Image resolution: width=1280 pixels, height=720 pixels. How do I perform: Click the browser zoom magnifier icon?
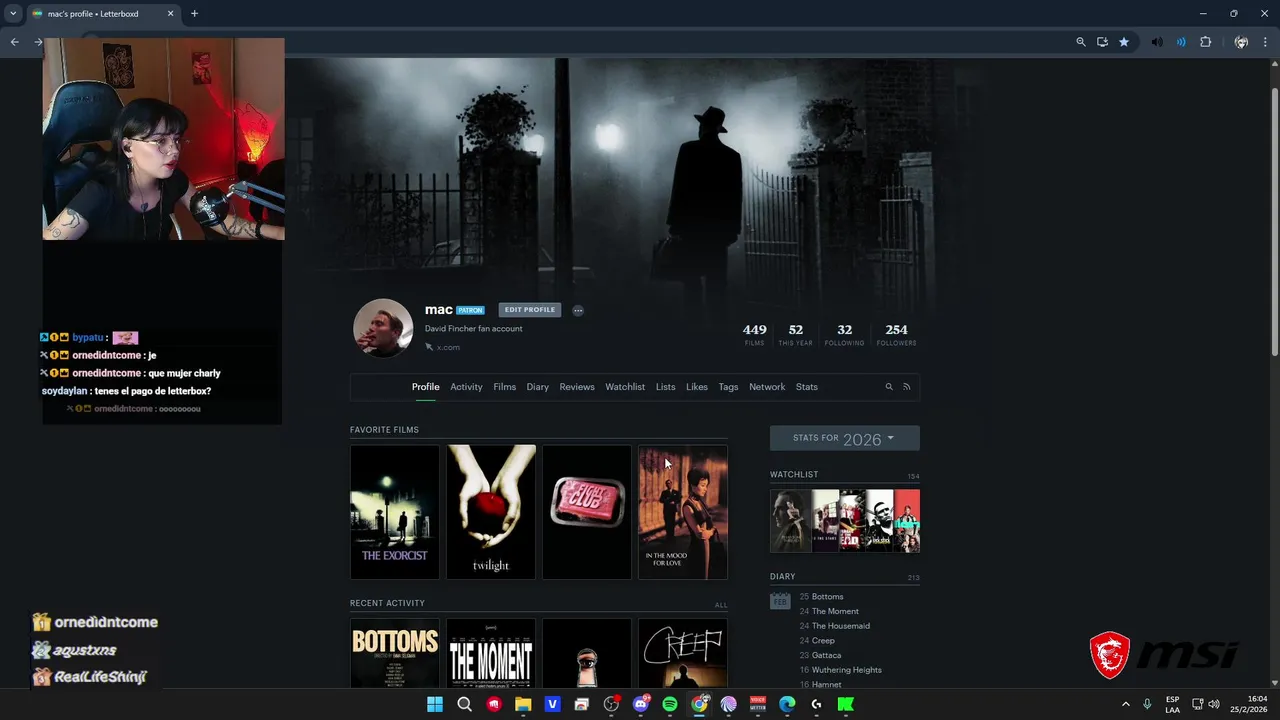coord(1080,42)
